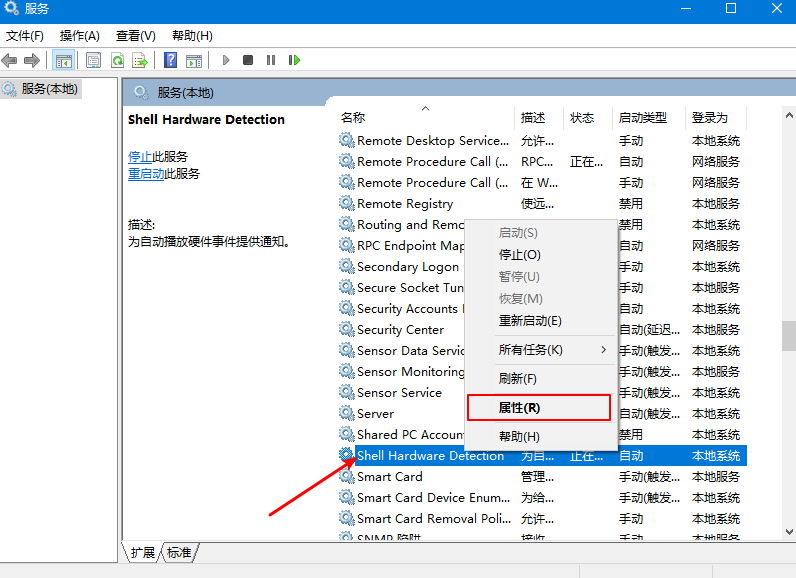Sort by the 名称 column header
Viewport: 796px width, 578px height.
(x=353, y=117)
